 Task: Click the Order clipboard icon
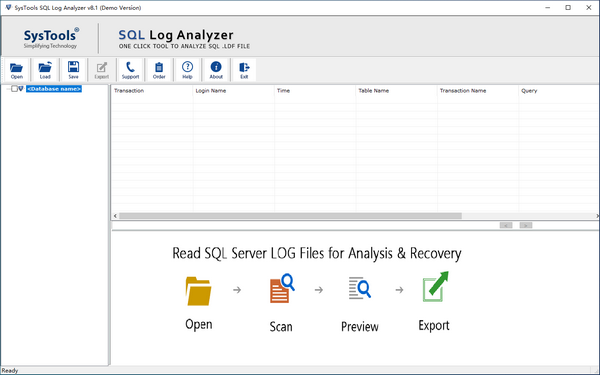coord(159,70)
